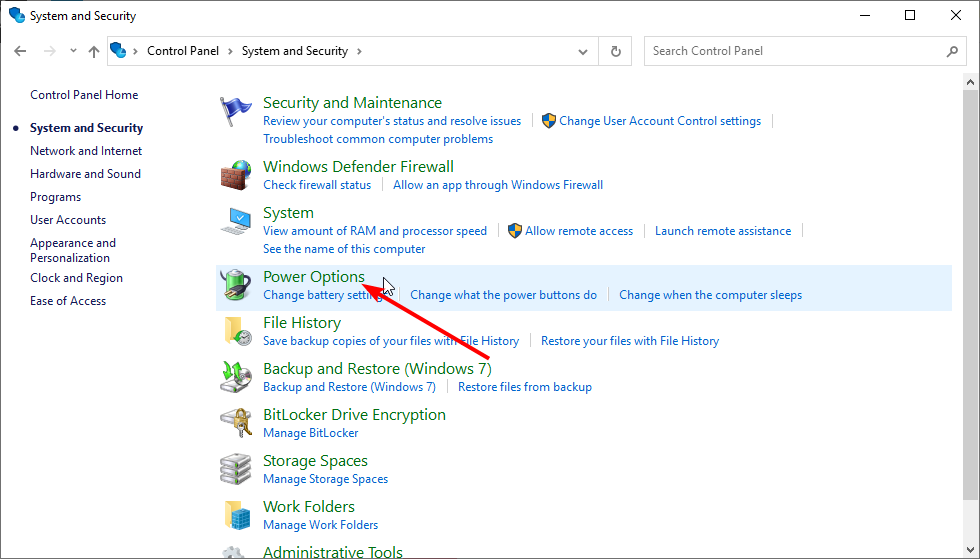
Task: Open the User Accounts category
Action: 68,220
